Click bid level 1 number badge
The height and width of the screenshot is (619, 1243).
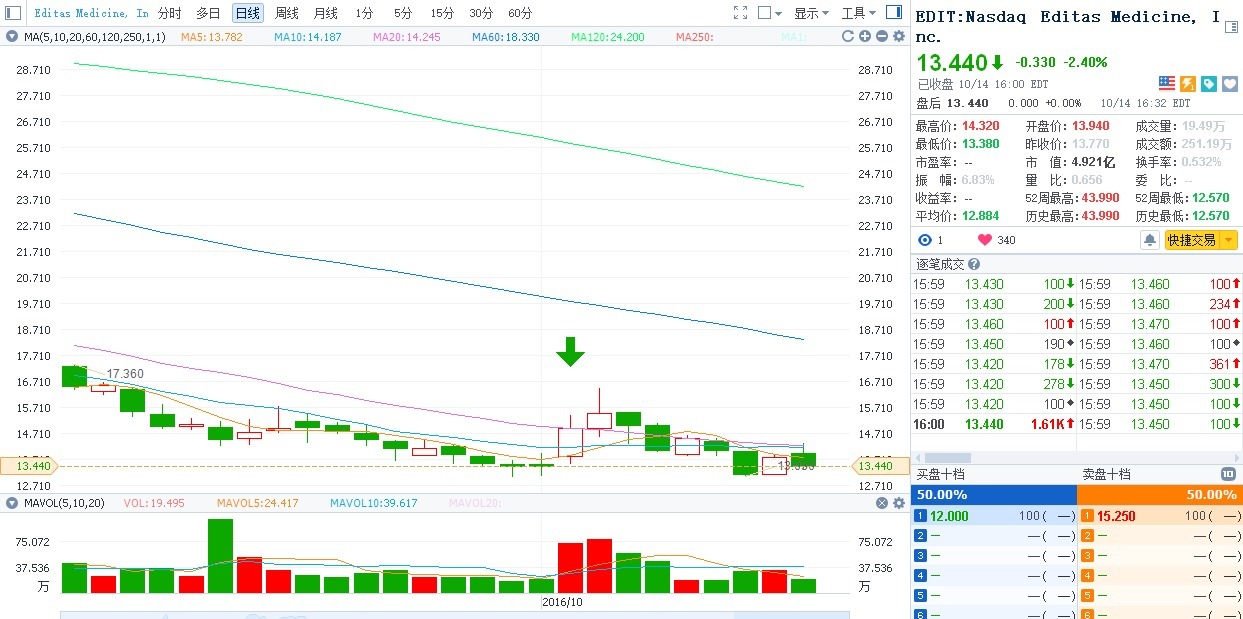click(922, 516)
